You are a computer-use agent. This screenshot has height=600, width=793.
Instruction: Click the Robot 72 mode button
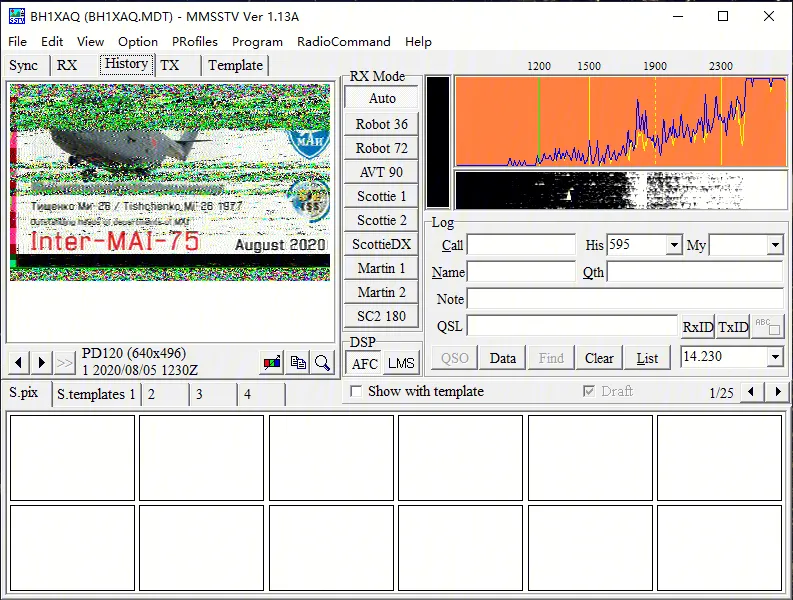pyautogui.click(x=381, y=148)
